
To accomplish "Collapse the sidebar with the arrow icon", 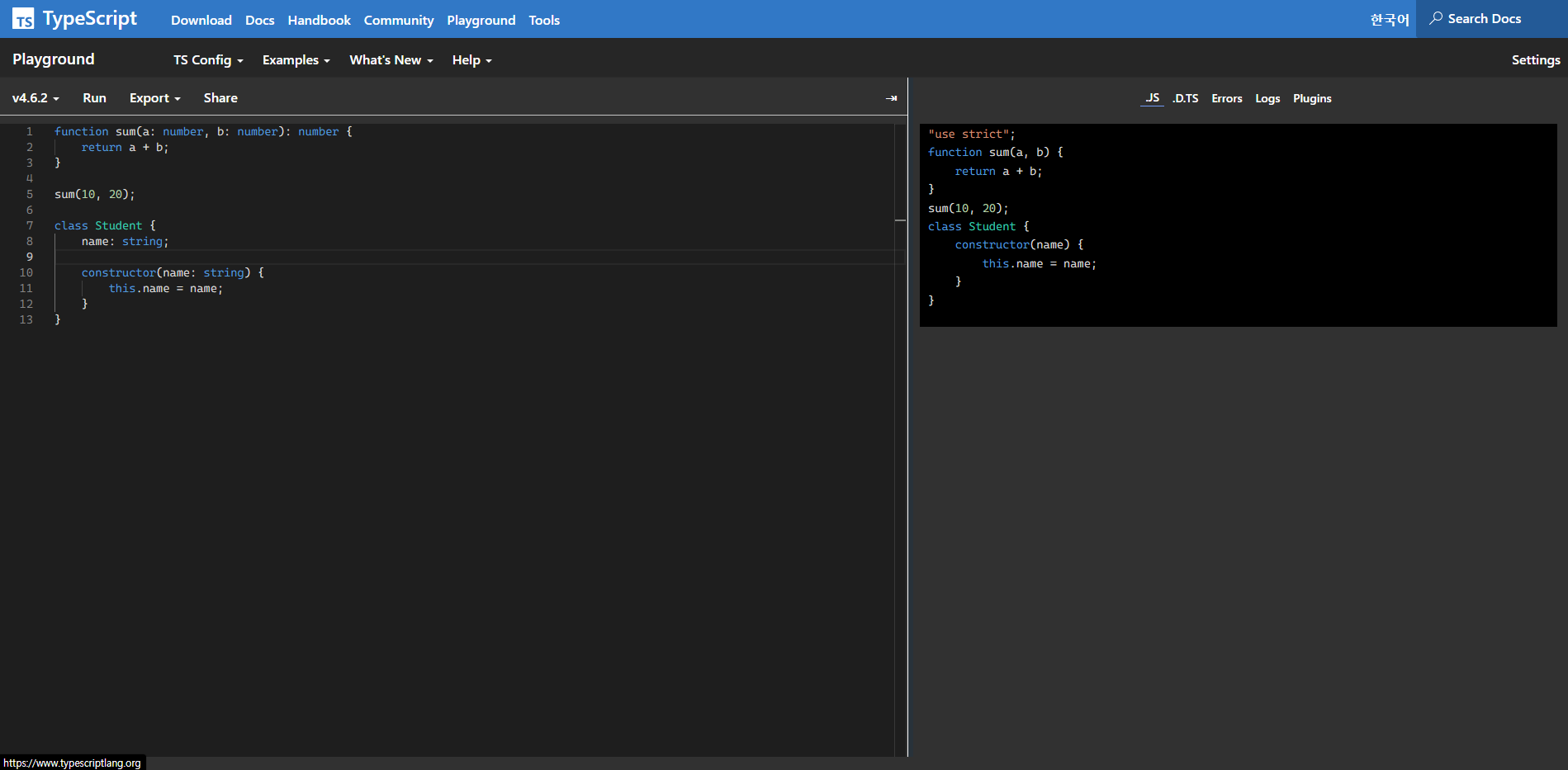I will tap(891, 98).
